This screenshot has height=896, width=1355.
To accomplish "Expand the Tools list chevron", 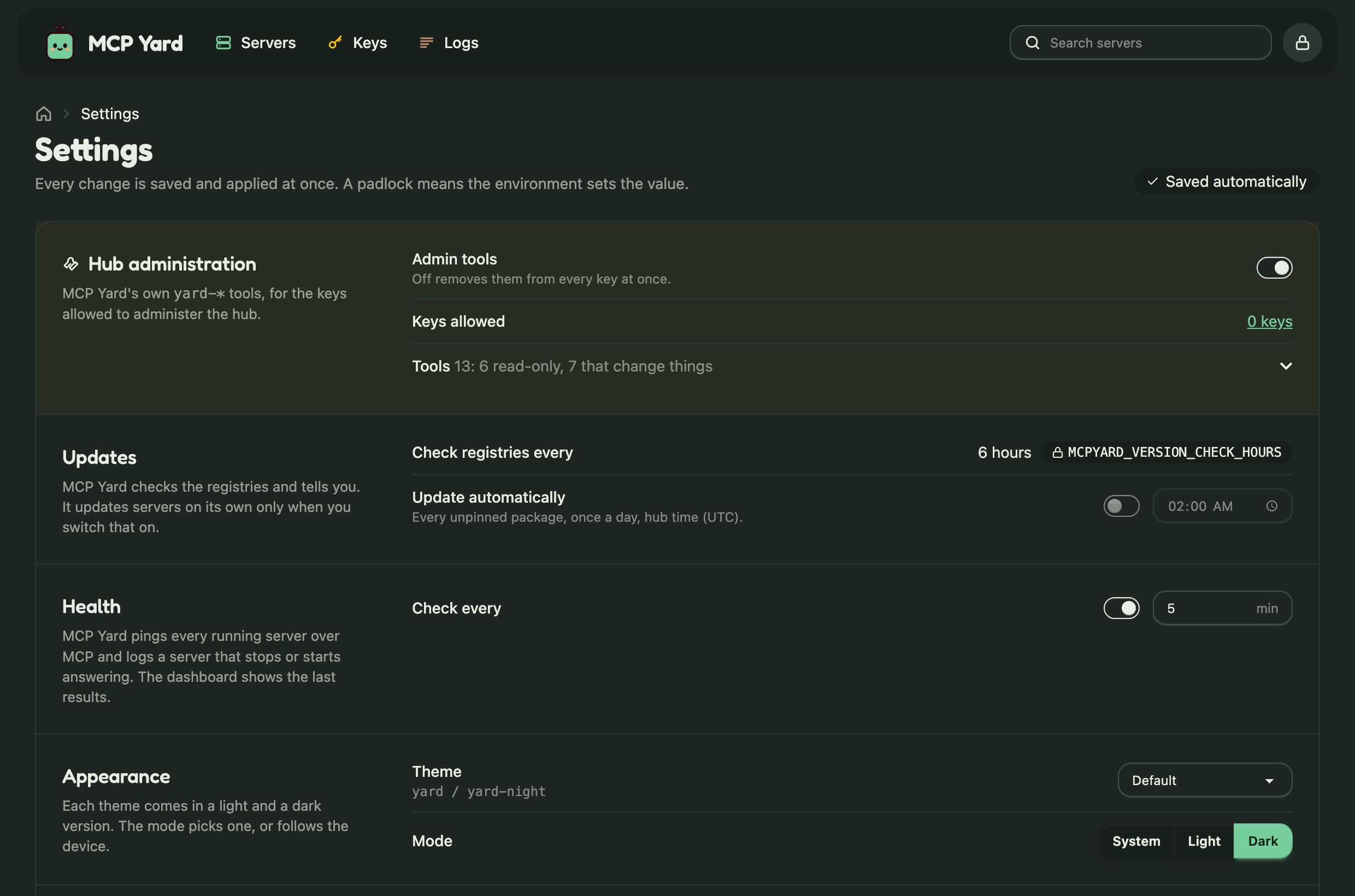I will (1285, 366).
